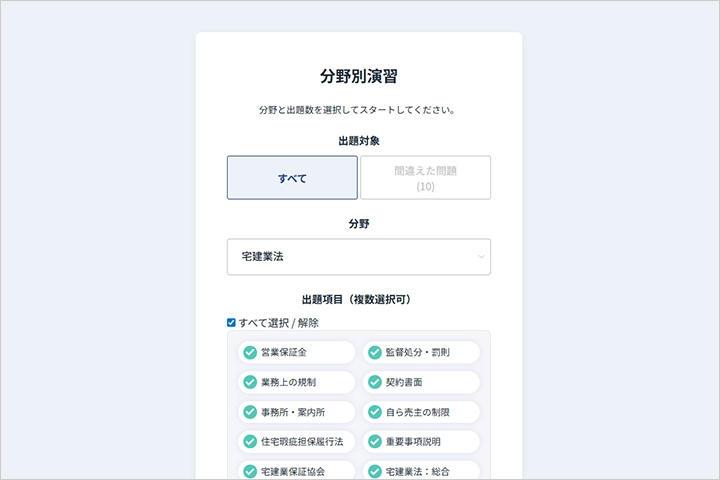
Task: Click the checkmark icon beside 営業保証金
Action: [250, 352]
